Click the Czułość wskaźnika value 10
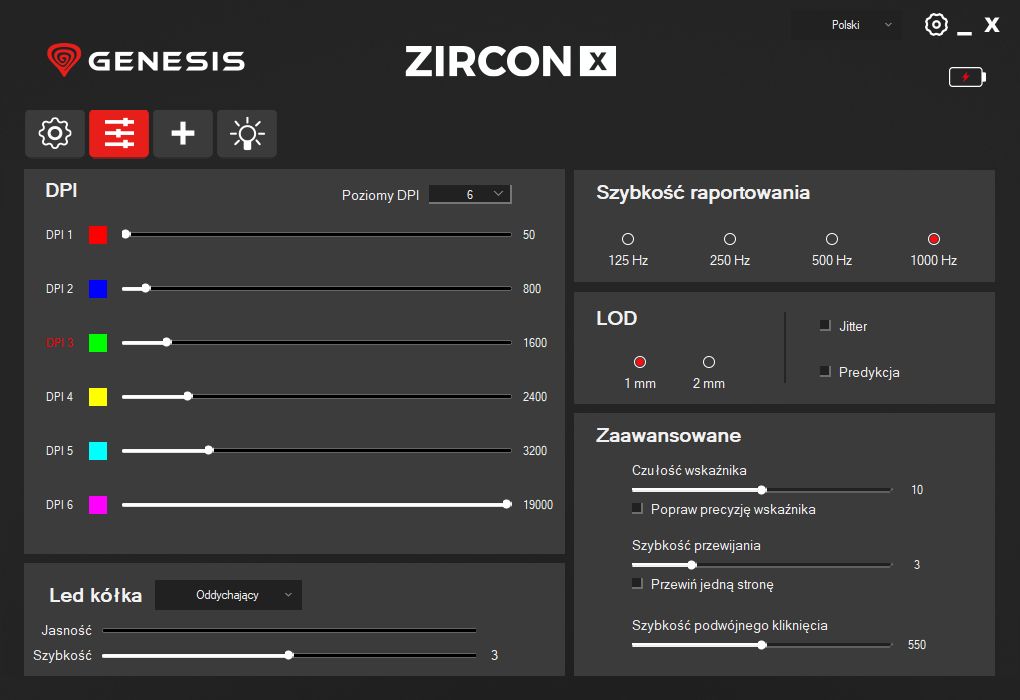This screenshot has width=1020, height=700. (917, 490)
